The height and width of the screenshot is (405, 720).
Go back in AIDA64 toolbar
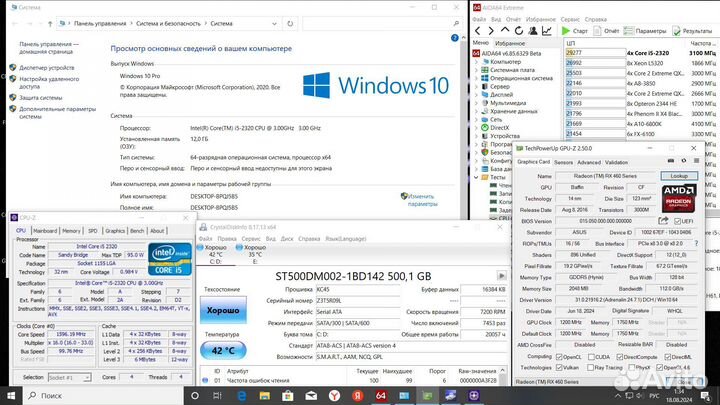pos(478,31)
